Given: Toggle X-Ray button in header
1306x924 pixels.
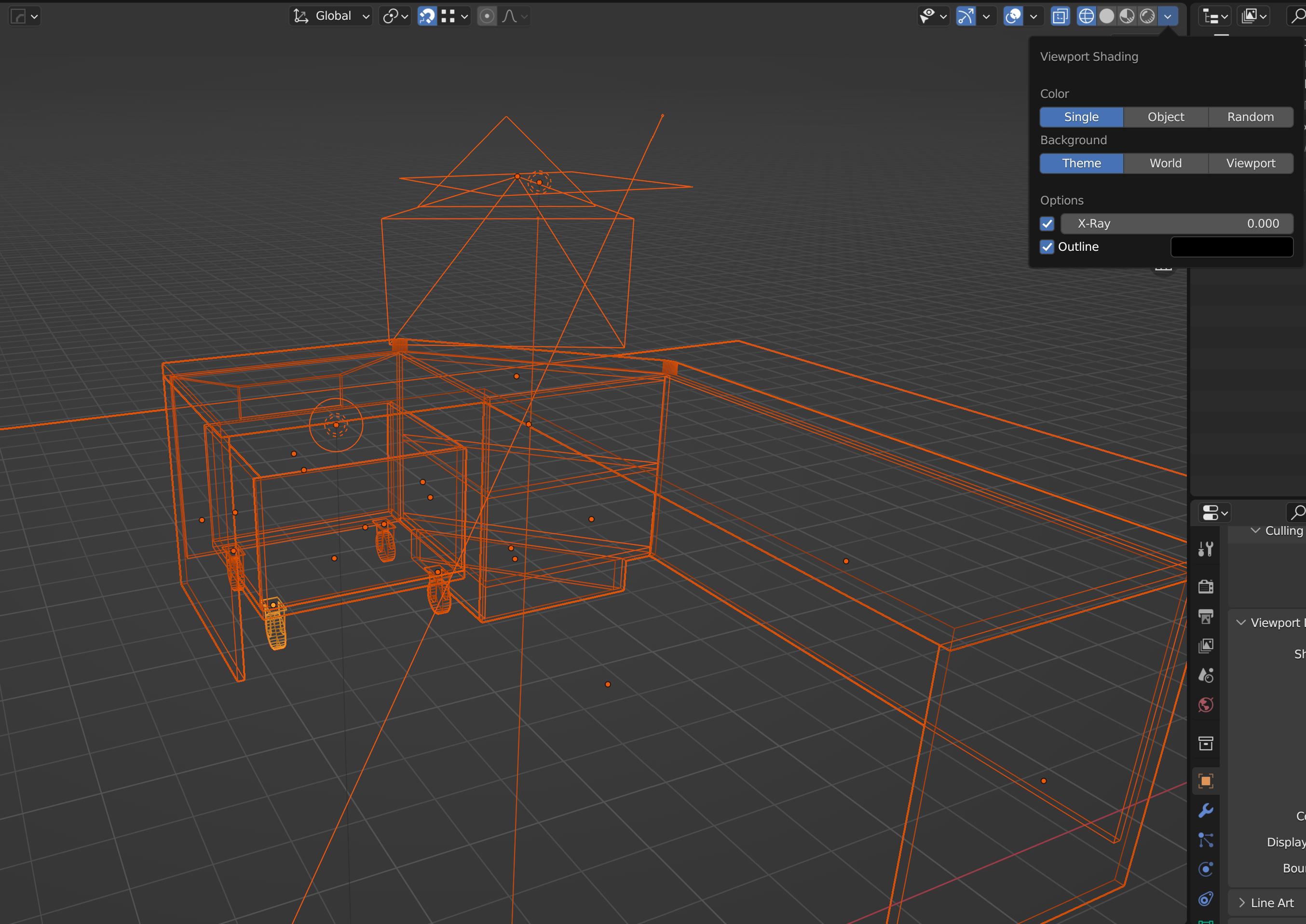Looking at the screenshot, I should 1060,16.
